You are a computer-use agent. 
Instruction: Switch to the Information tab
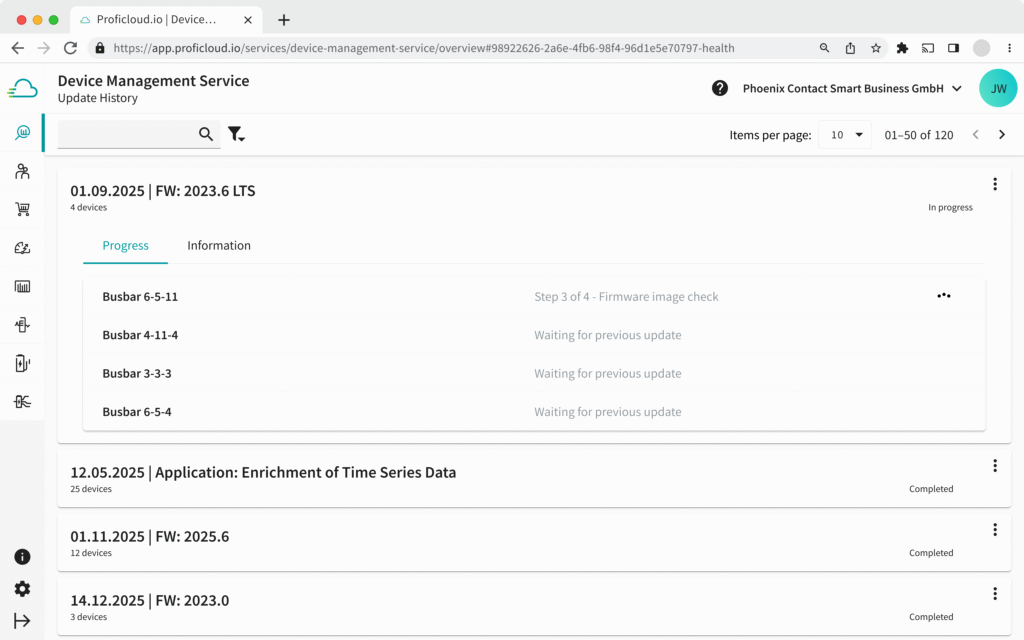point(218,245)
